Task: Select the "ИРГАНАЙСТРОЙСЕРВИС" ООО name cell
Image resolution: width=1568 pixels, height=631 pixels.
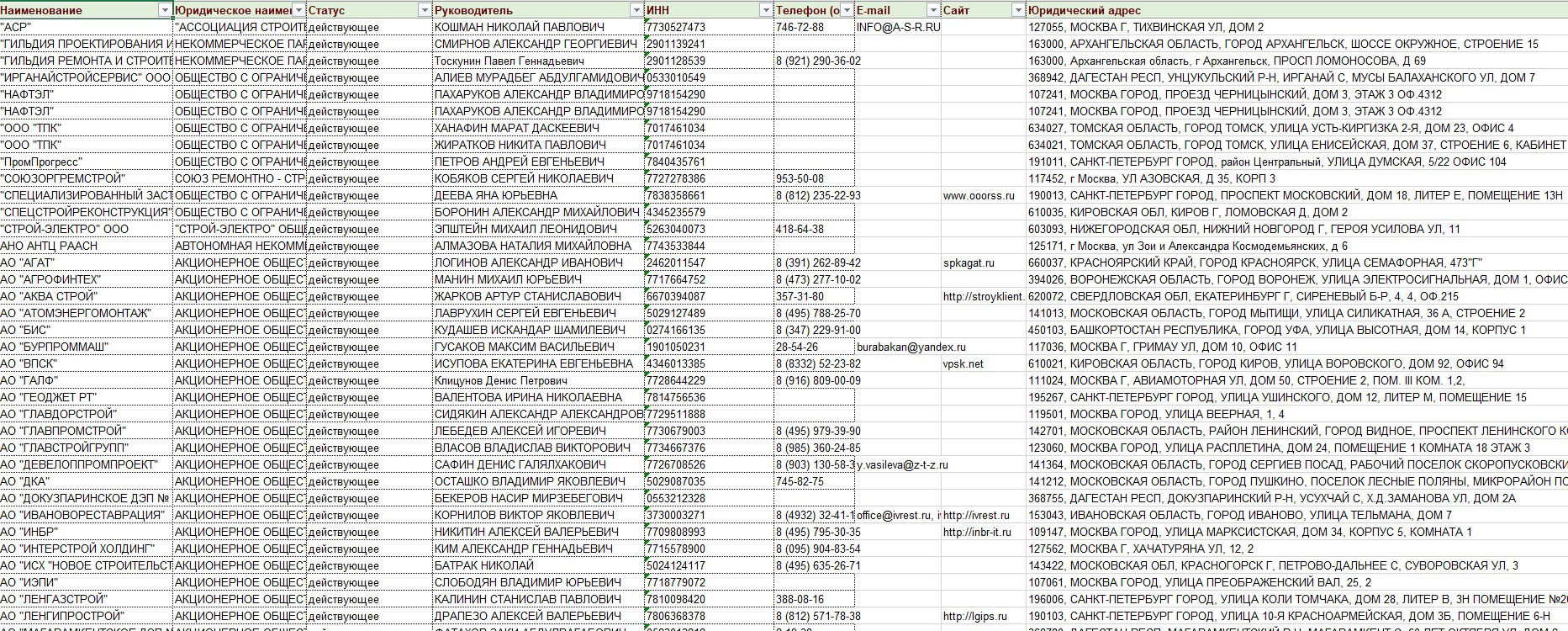Action: pyautogui.click(x=86, y=77)
